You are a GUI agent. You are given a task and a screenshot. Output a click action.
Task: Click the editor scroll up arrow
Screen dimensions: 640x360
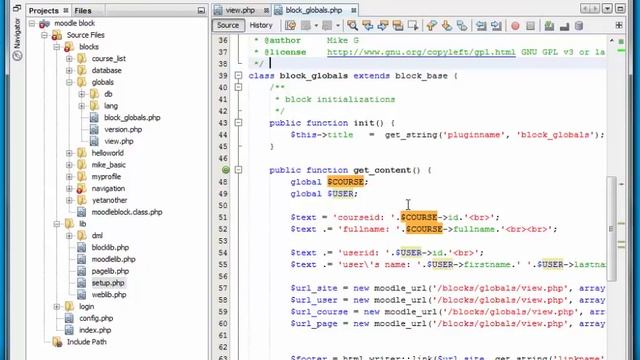click(611, 40)
